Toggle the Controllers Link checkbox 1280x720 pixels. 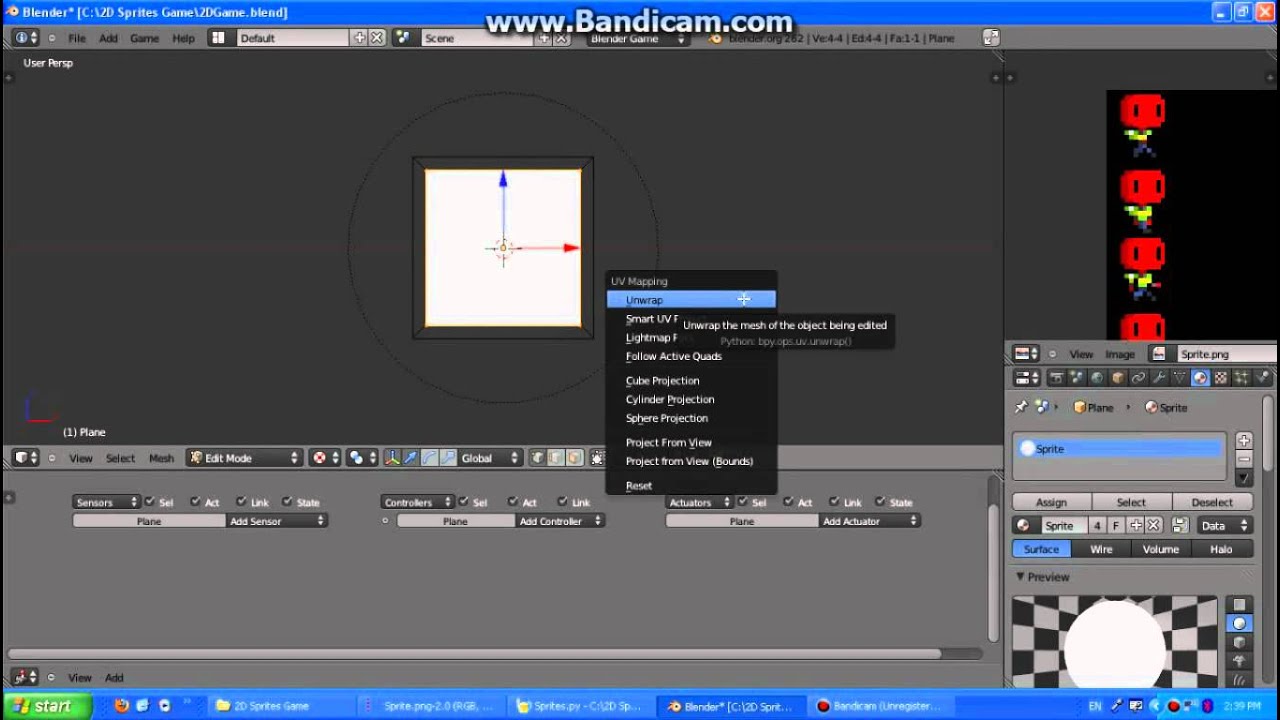click(563, 502)
